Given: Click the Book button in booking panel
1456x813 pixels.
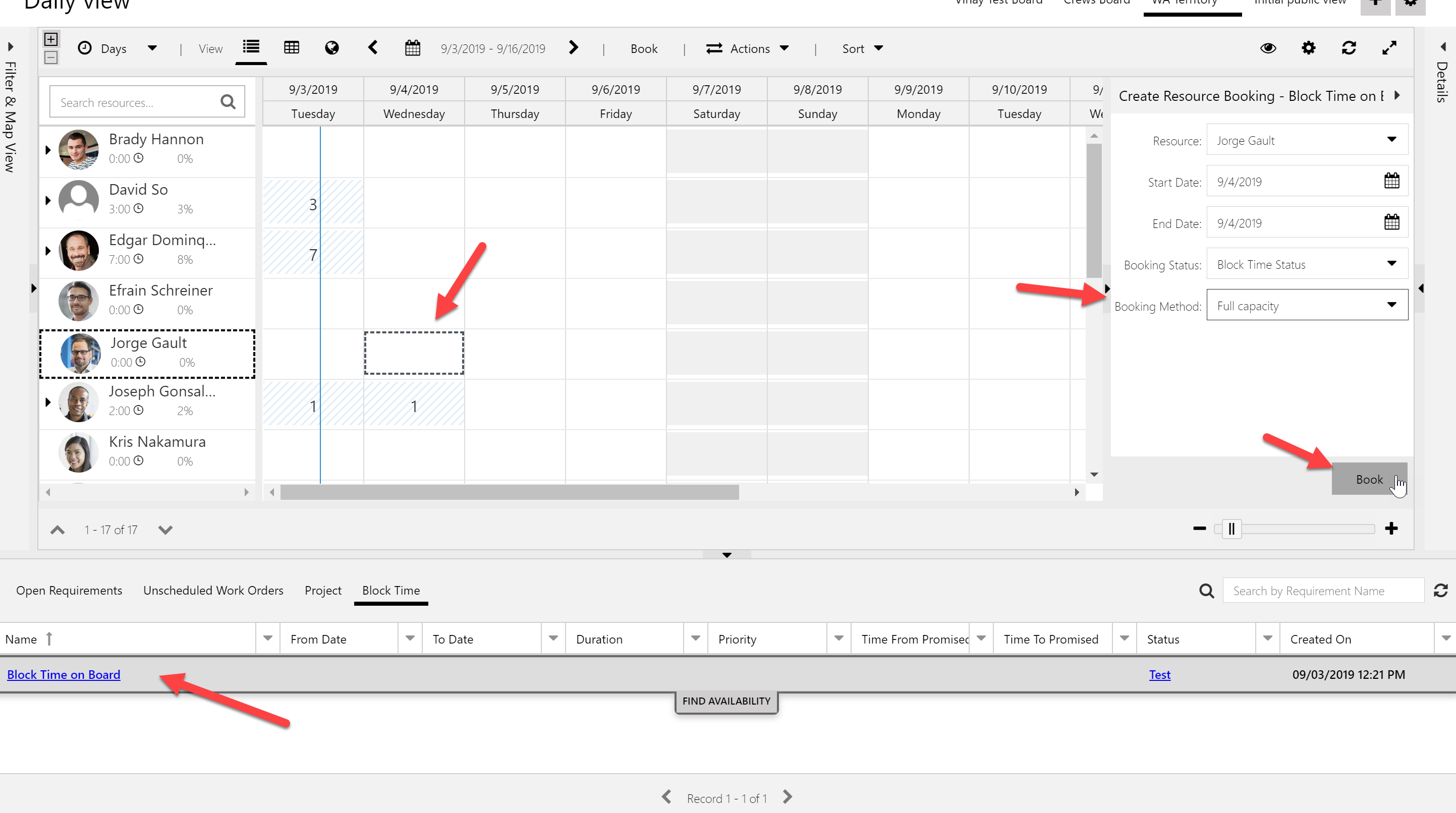Looking at the screenshot, I should pos(1369,478).
